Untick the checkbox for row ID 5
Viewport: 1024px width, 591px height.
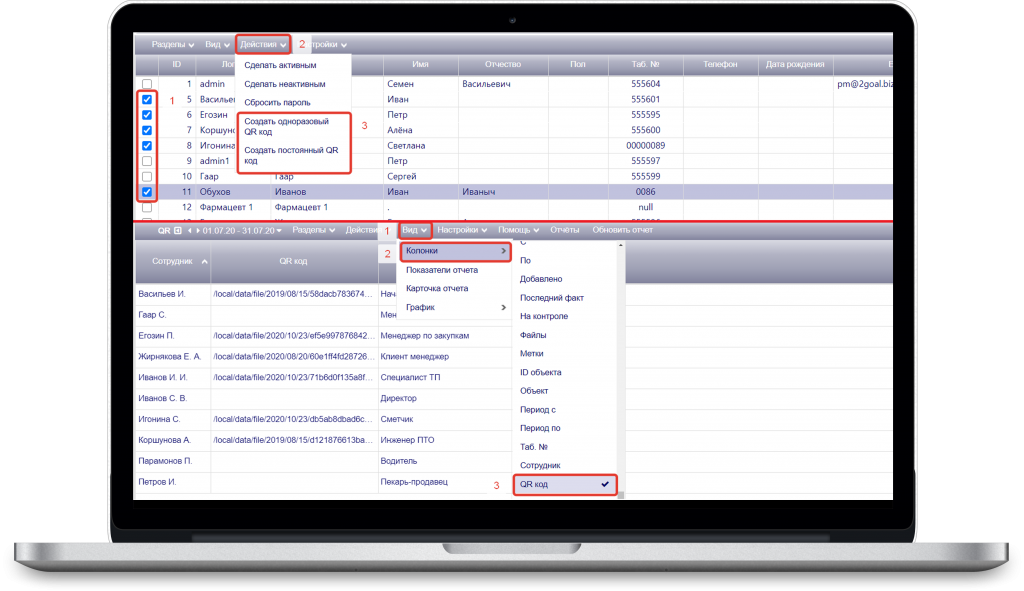point(147,100)
